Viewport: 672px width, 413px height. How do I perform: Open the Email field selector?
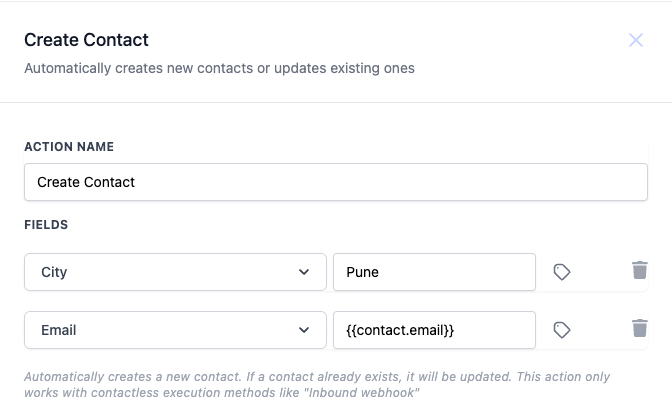click(x=175, y=330)
